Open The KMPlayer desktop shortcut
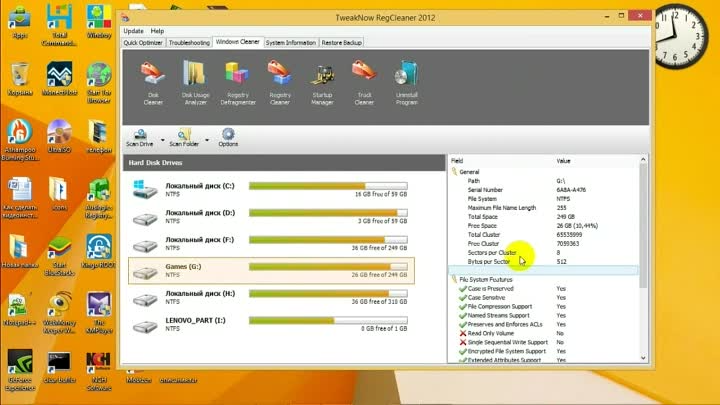The image size is (720, 405). point(99,312)
